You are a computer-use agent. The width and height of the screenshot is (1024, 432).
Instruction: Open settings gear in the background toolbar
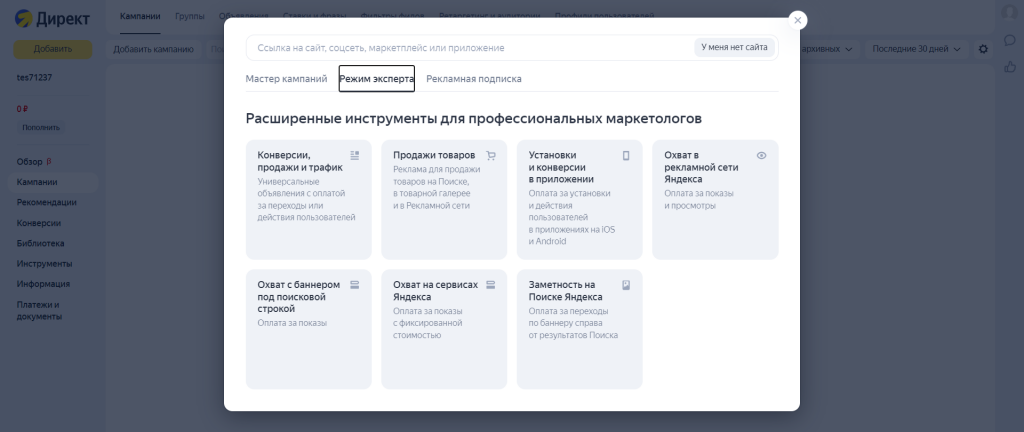coord(983,49)
